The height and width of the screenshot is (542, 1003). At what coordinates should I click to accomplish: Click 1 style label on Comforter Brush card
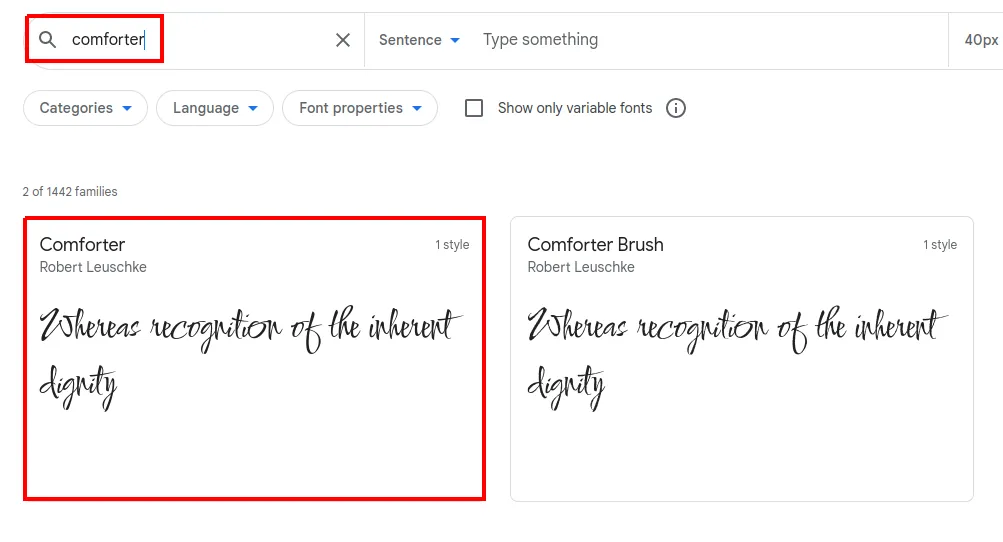(x=940, y=244)
